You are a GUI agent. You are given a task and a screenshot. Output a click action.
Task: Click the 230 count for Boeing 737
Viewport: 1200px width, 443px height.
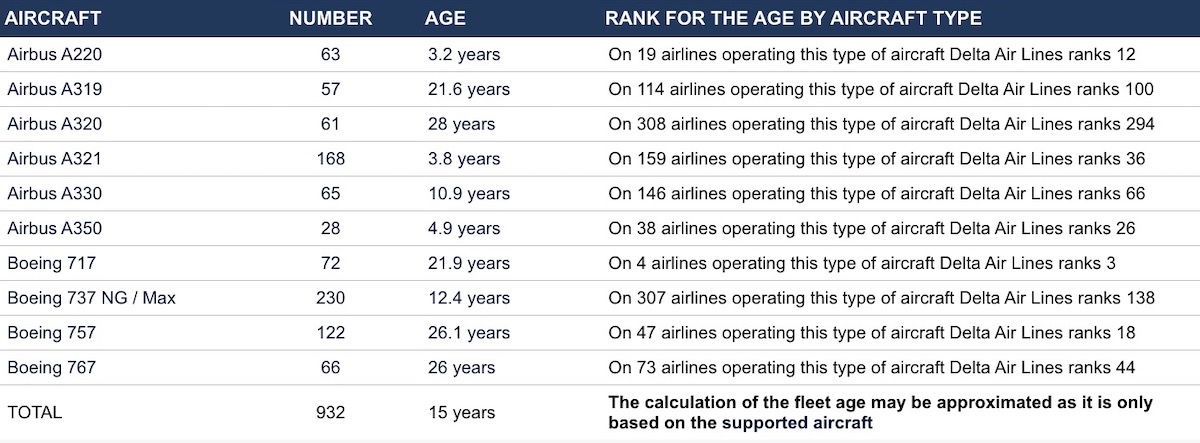coord(330,298)
